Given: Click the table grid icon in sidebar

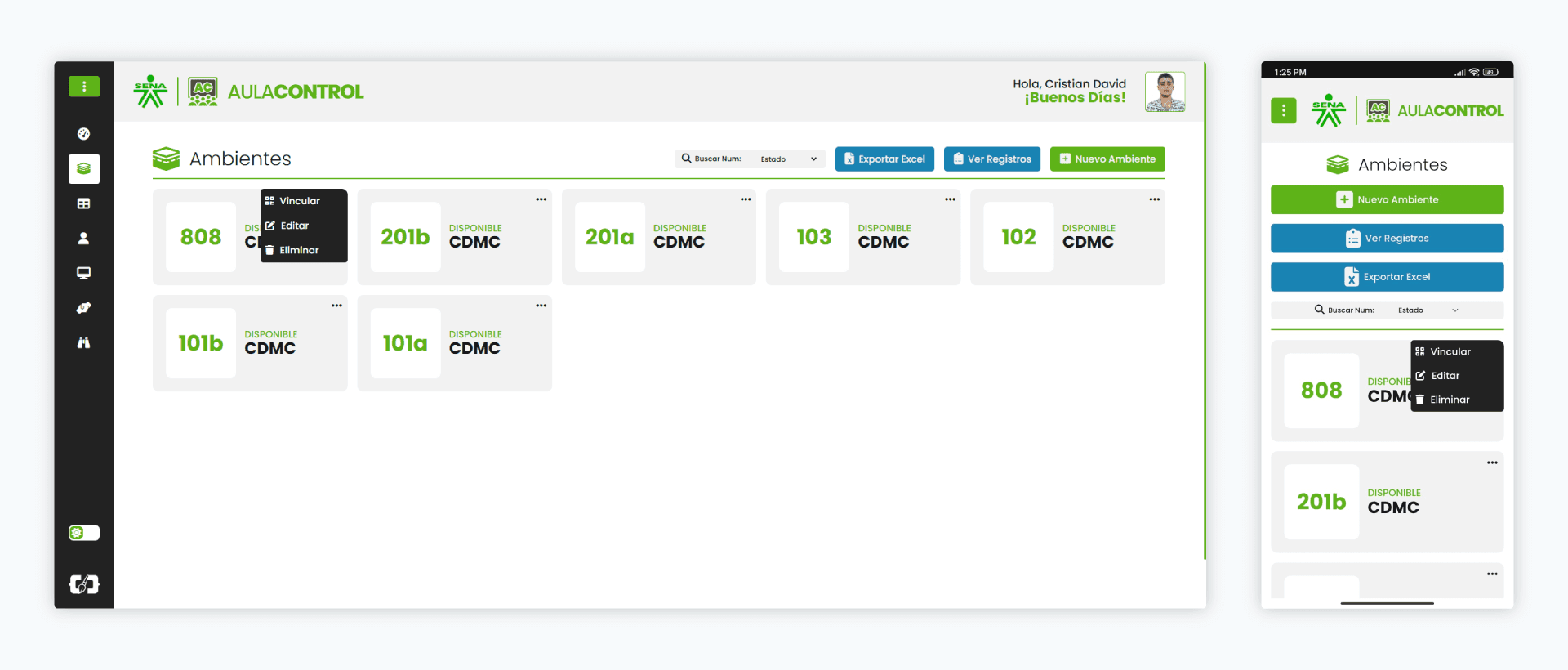Looking at the screenshot, I should click(x=83, y=203).
